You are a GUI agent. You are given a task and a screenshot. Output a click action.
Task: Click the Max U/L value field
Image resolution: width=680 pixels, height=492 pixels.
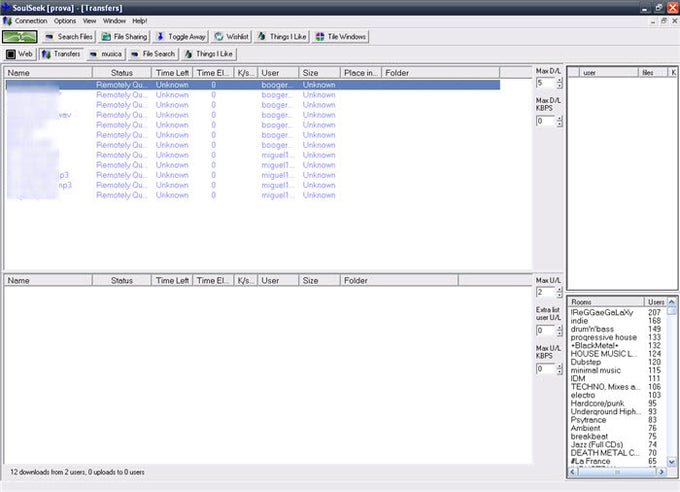546,292
